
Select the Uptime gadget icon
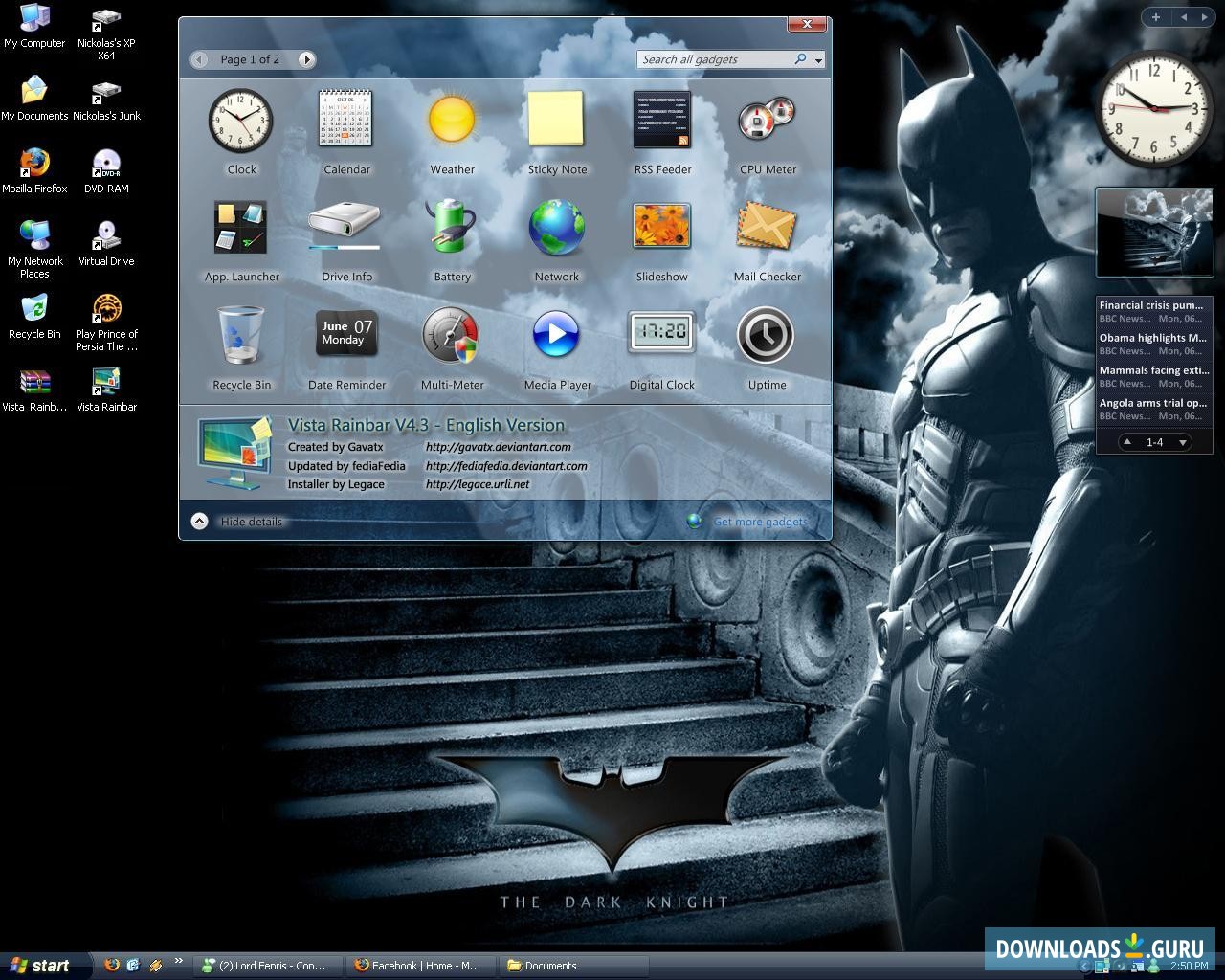(766, 335)
